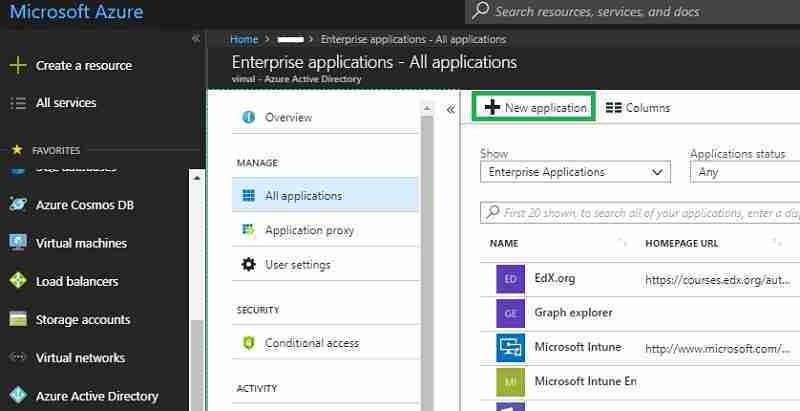This screenshot has width=800, height=411.
Task: Click the search magnifier icon in top bar
Action: [x=480, y=11]
